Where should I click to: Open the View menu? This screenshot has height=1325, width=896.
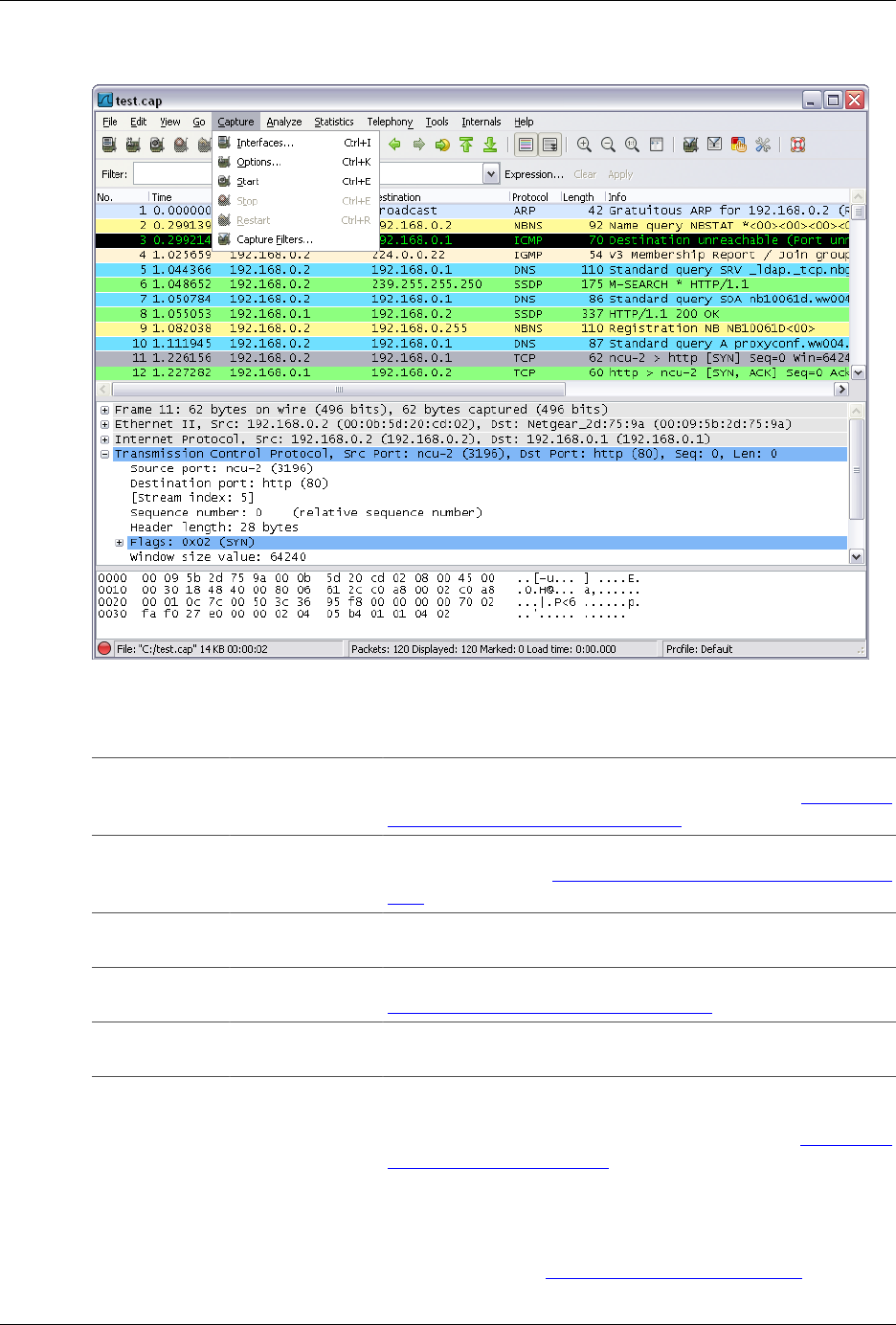170,122
